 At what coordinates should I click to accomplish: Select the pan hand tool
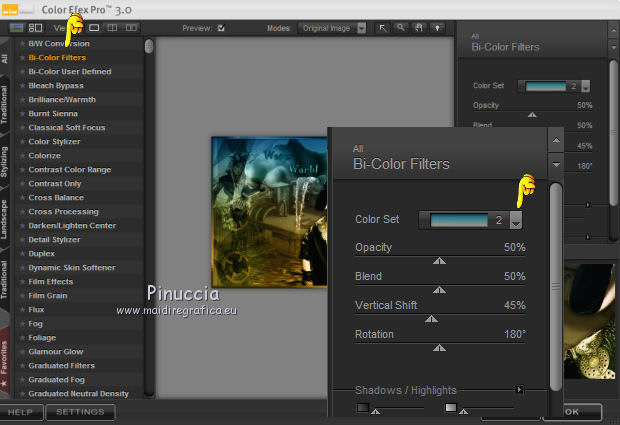[418, 28]
